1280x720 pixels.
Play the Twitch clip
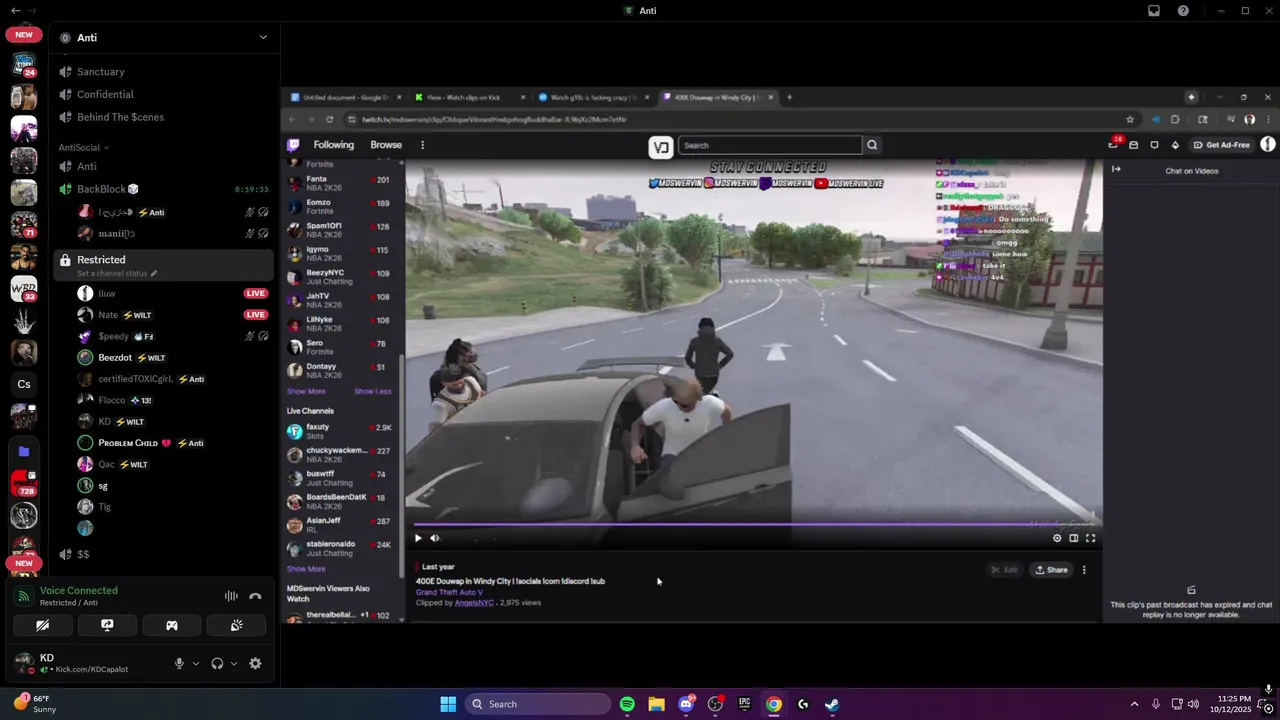[x=418, y=538]
